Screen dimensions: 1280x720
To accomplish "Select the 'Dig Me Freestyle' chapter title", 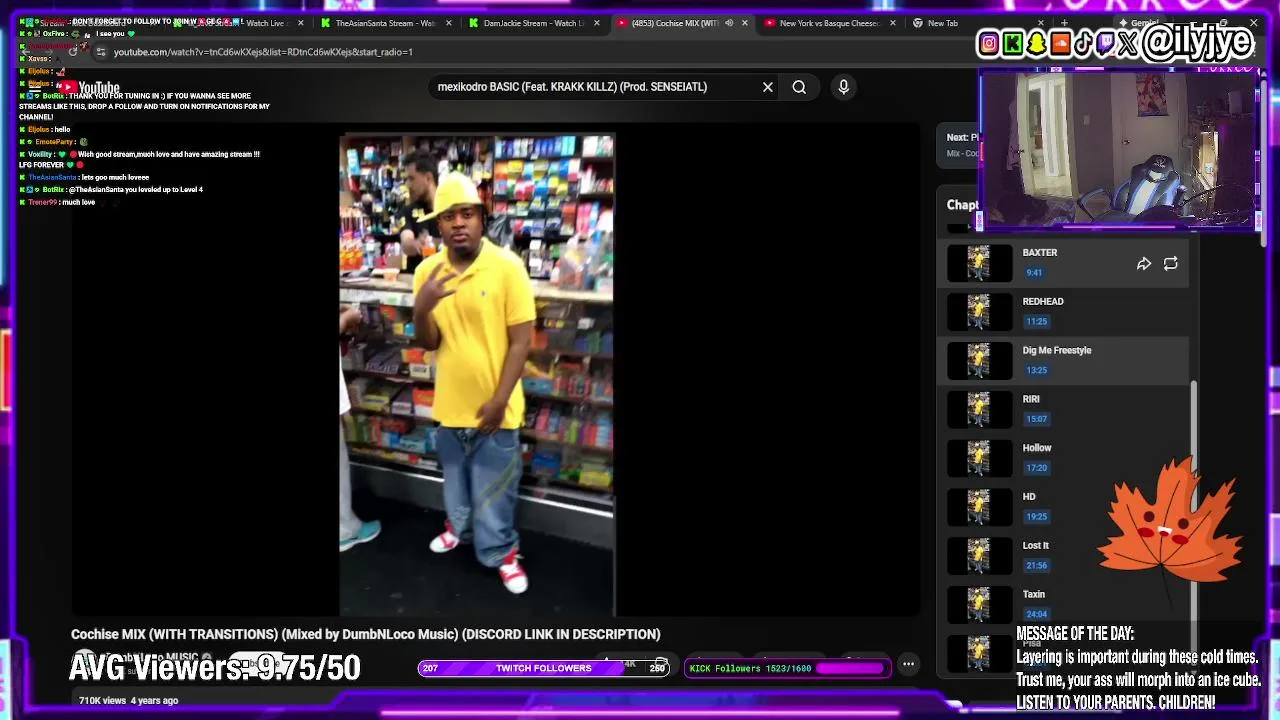I will click(1057, 351).
